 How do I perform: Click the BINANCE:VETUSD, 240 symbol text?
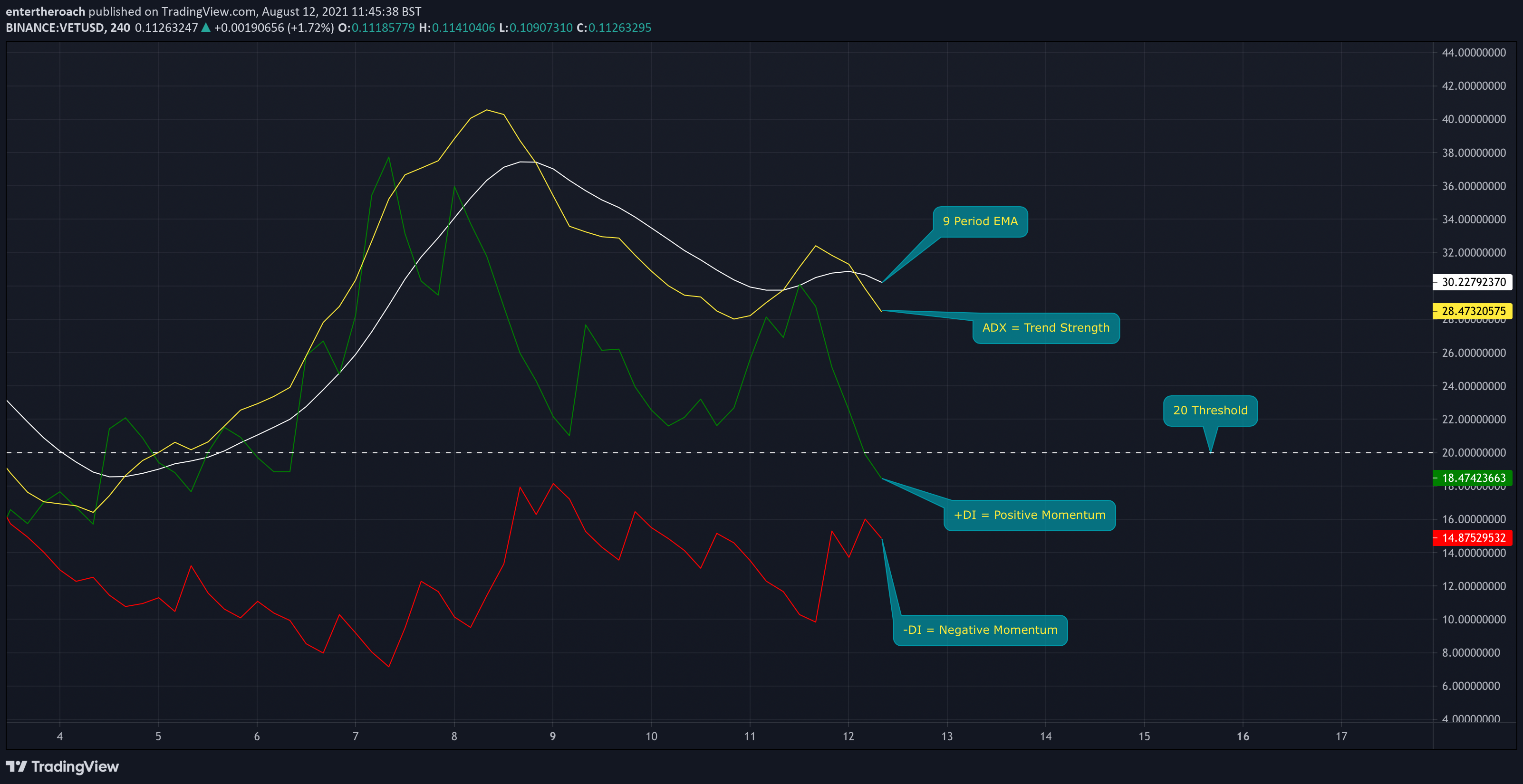pyautogui.click(x=68, y=28)
